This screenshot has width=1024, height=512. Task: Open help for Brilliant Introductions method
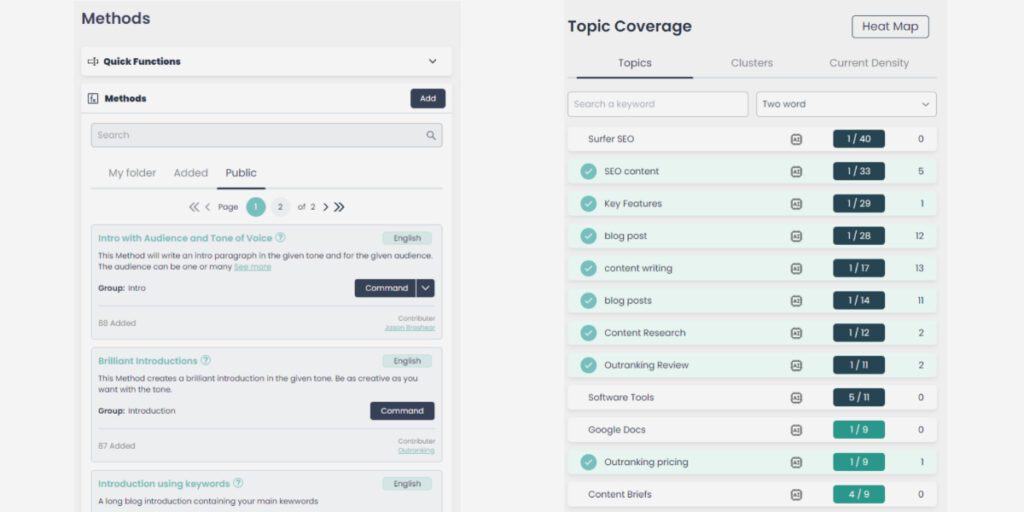click(x=206, y=360)
